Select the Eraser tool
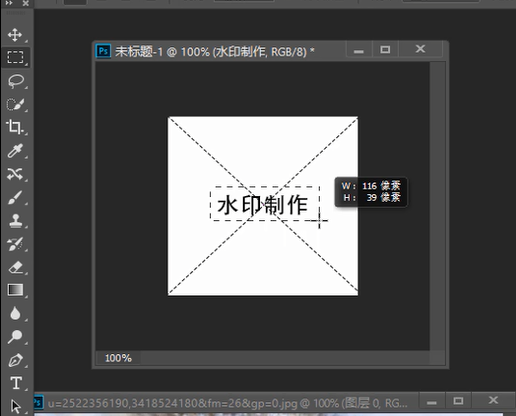516x416 pixels. click(15, 267)
